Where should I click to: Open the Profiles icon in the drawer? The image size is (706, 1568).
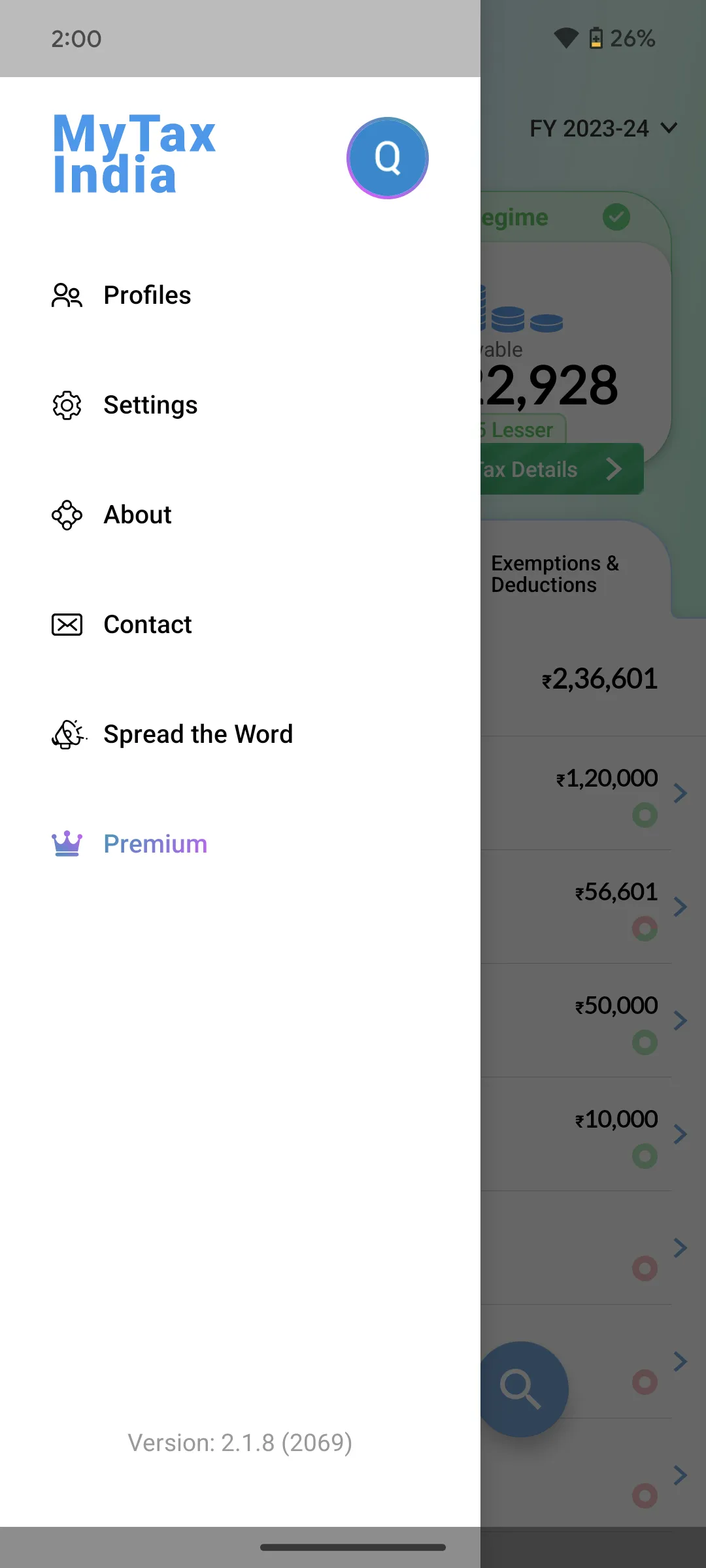(x=66, y=296)
